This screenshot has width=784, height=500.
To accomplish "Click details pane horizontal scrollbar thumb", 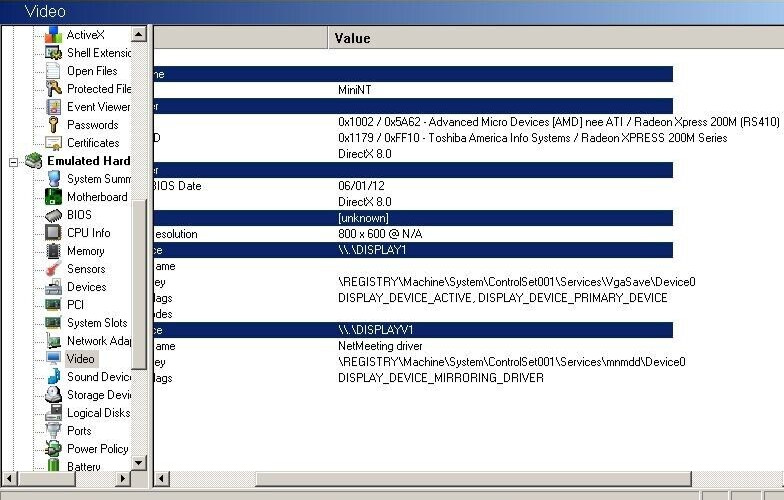I will pyautogui.click(x=474, y=478).
